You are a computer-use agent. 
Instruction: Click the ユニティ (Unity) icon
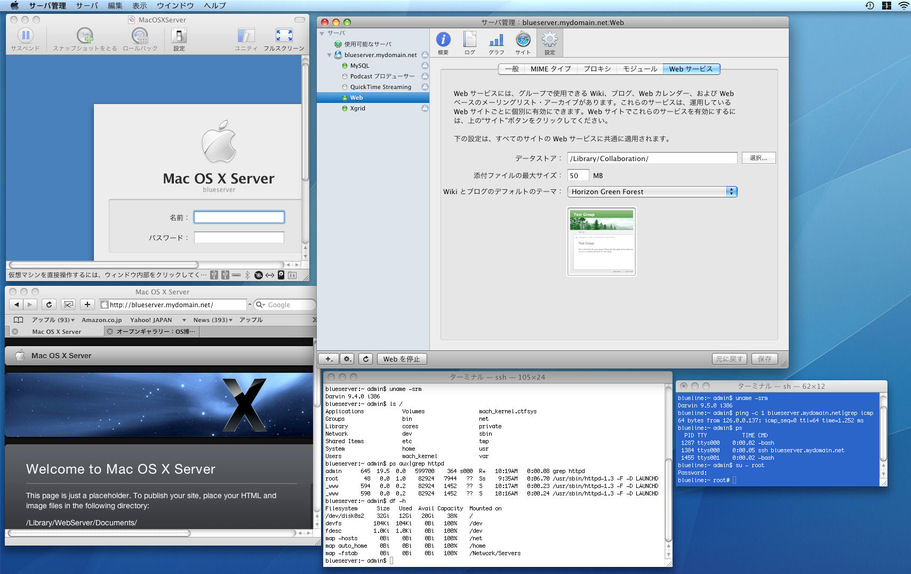click(x=246, y=37)
